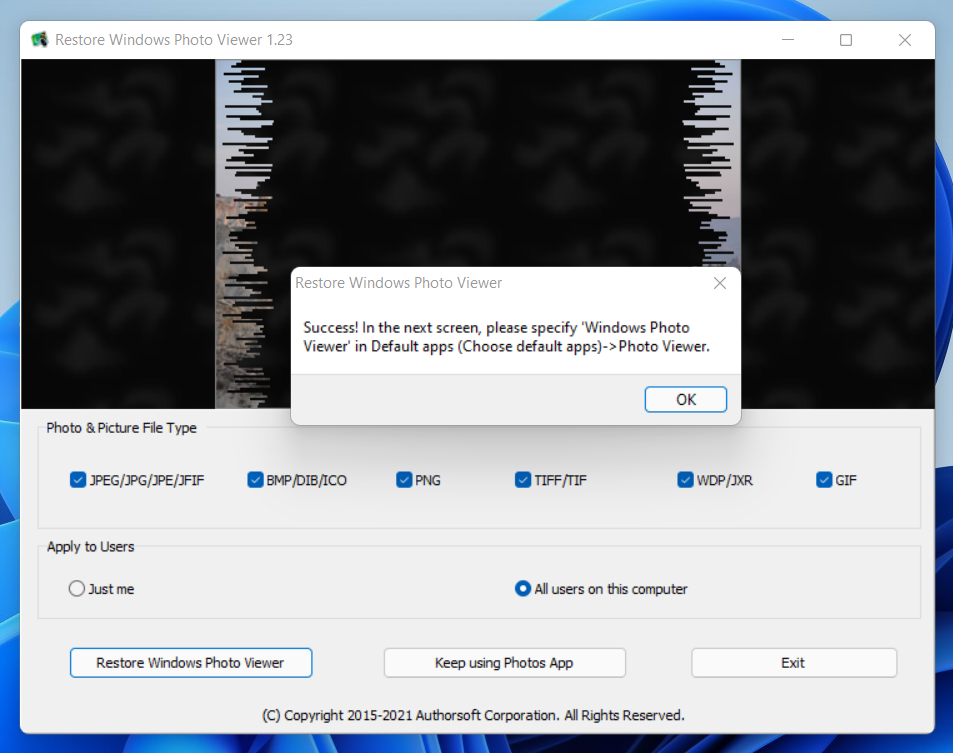The width and height of the screenshot is (953, 753).
Task: Click the Restore Windows Photo Viewer button
Action: (191, 662)
